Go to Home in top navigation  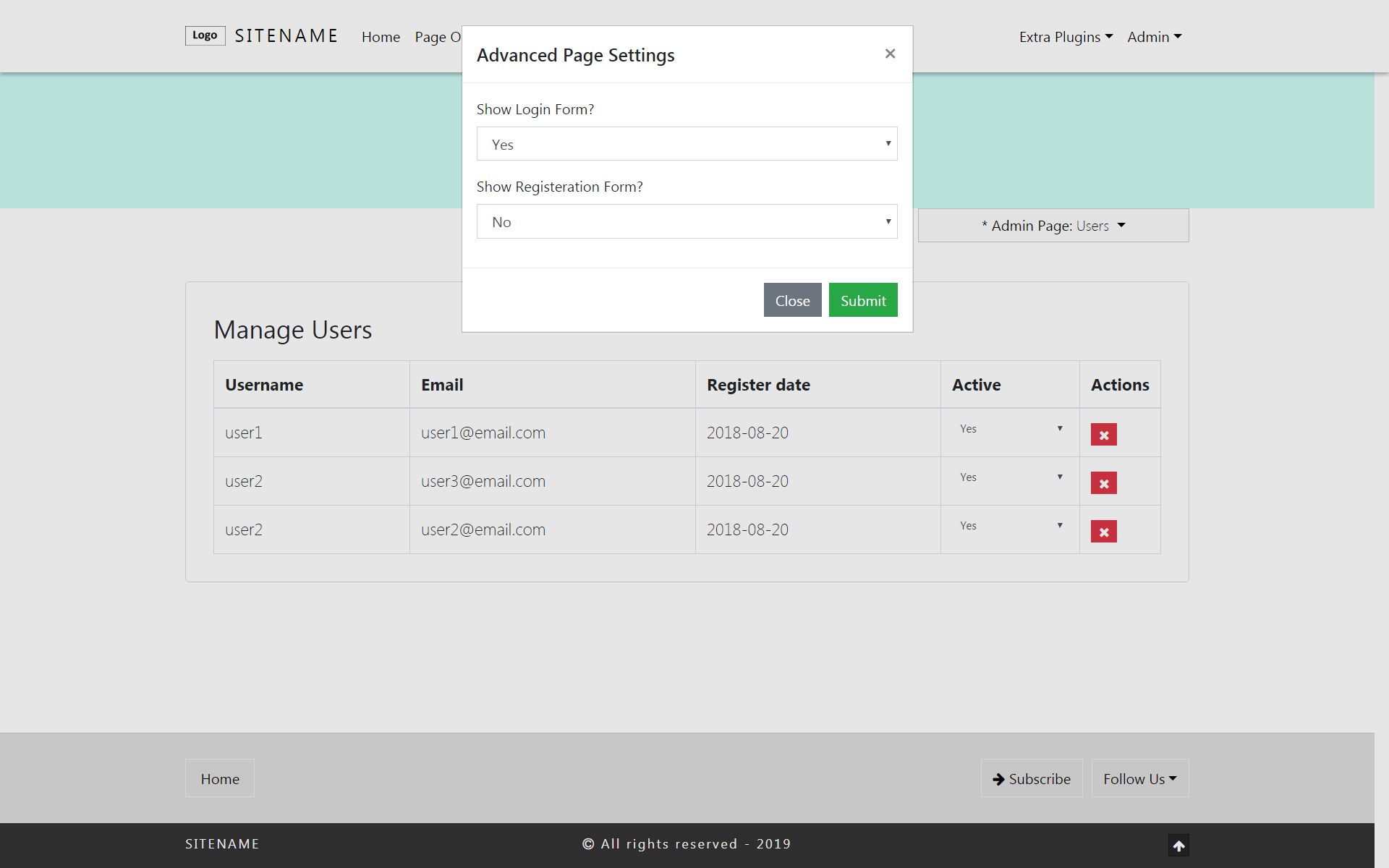tap(381, 37)
